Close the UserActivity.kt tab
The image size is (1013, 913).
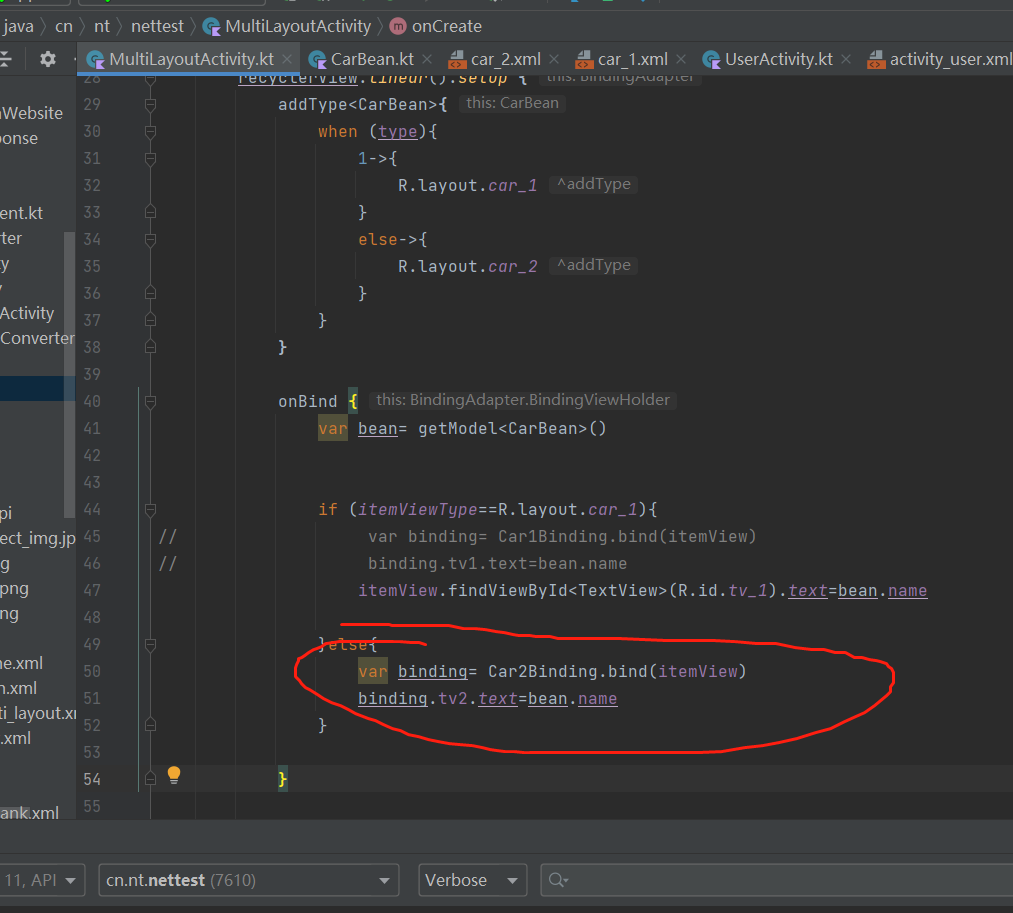point(846,59)
